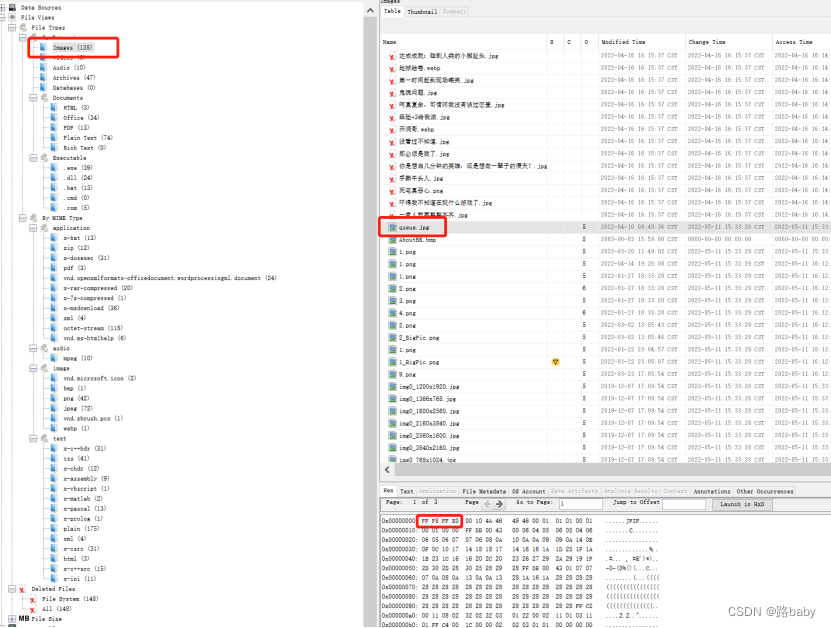
Task: Go to next hex page arrow
Action: [x=499, y=504]
